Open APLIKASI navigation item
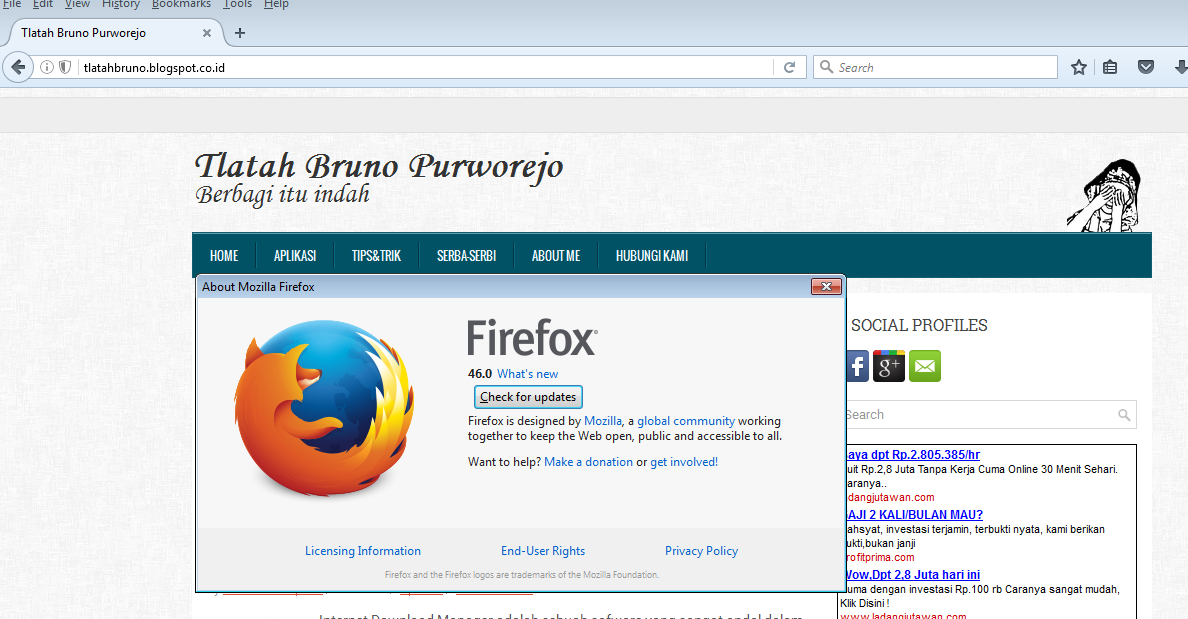Image resolution: width=1188 pixels, height=619 pixels. click(295, 256)
